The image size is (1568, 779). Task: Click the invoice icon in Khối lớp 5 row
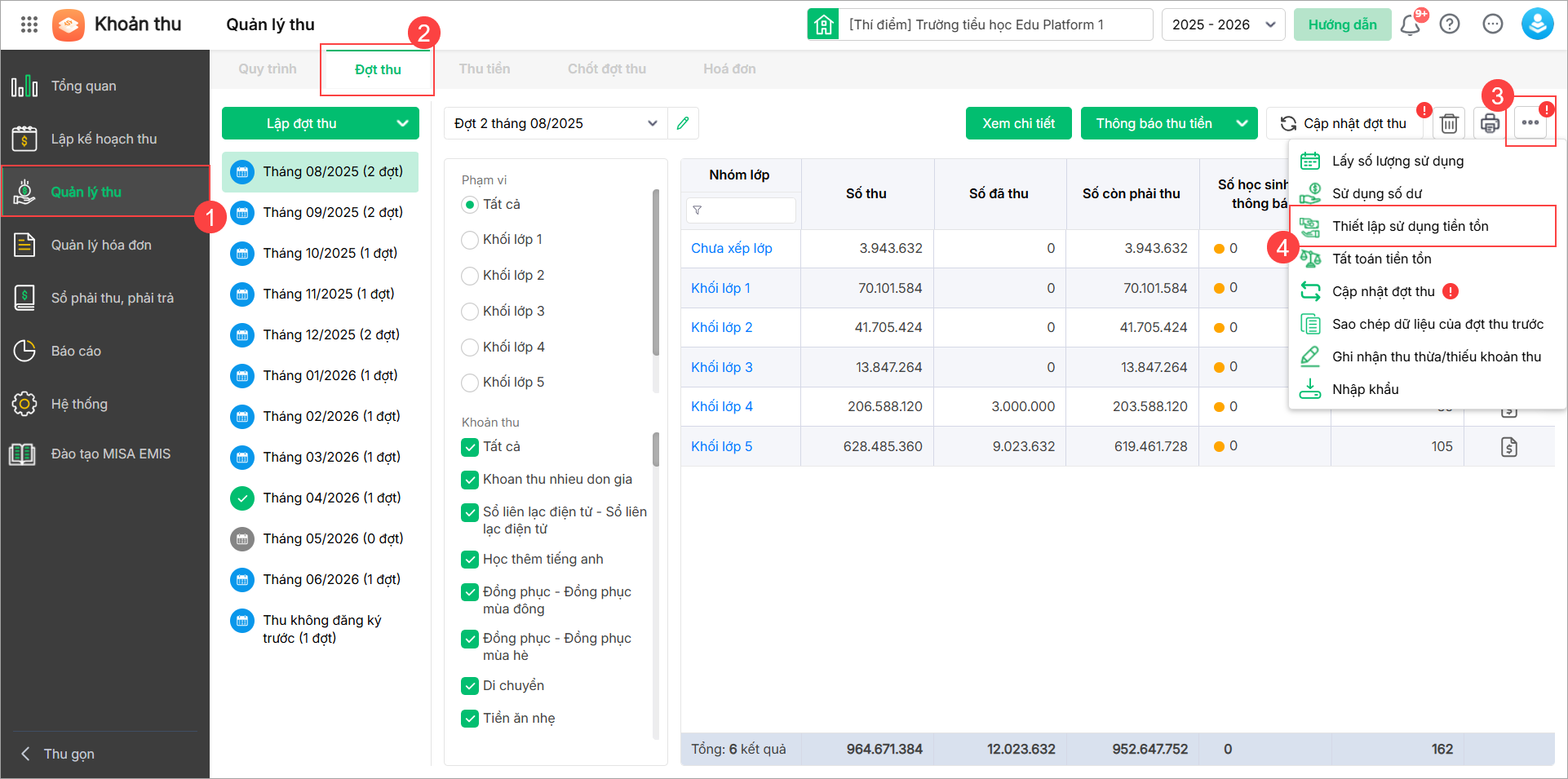1508,446
